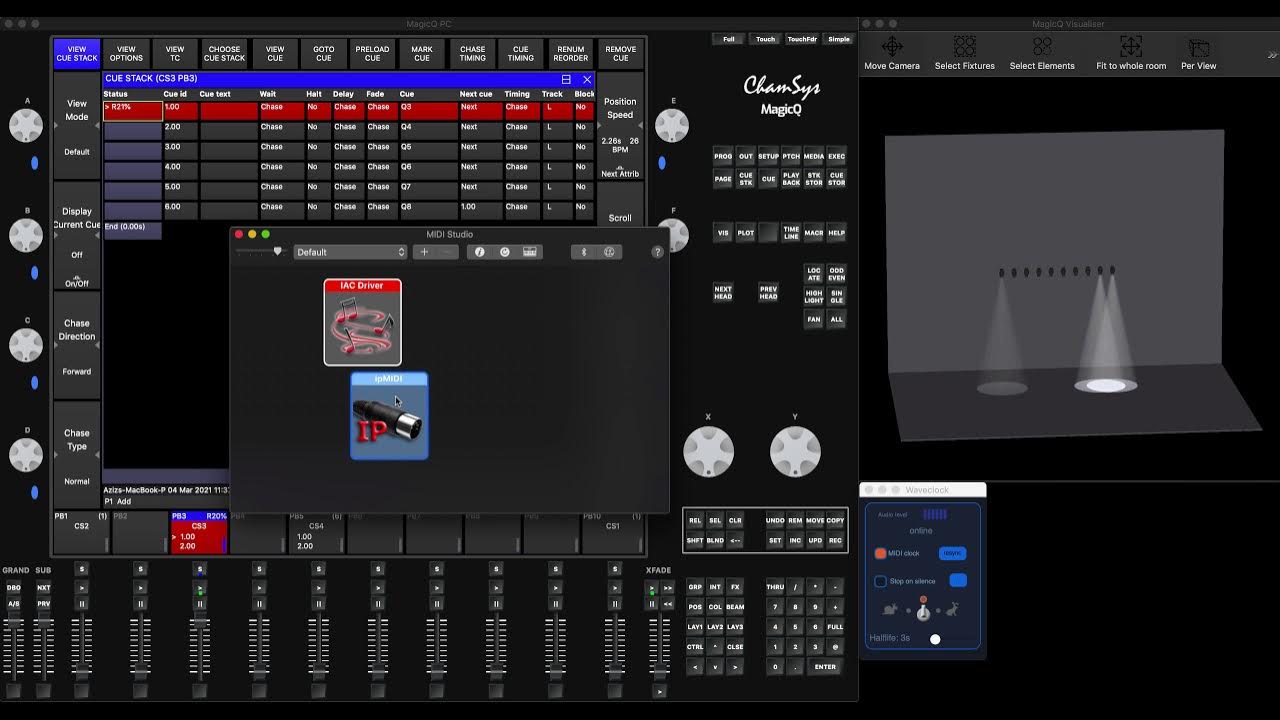Click CHOOSE CUE STACK soft button
Screen dimensions: 1280x720
pyautogui.click(x=224, y=53)
